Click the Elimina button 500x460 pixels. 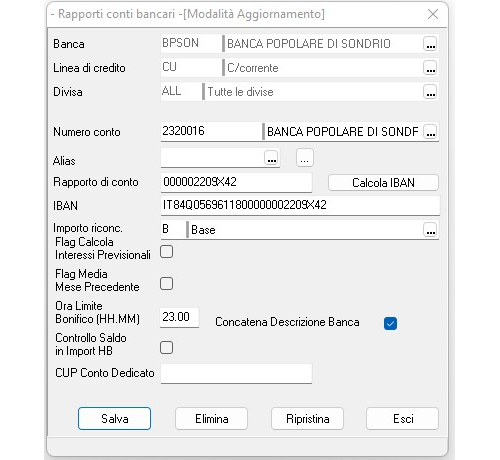pyautogui.click(x=212, y=418)
